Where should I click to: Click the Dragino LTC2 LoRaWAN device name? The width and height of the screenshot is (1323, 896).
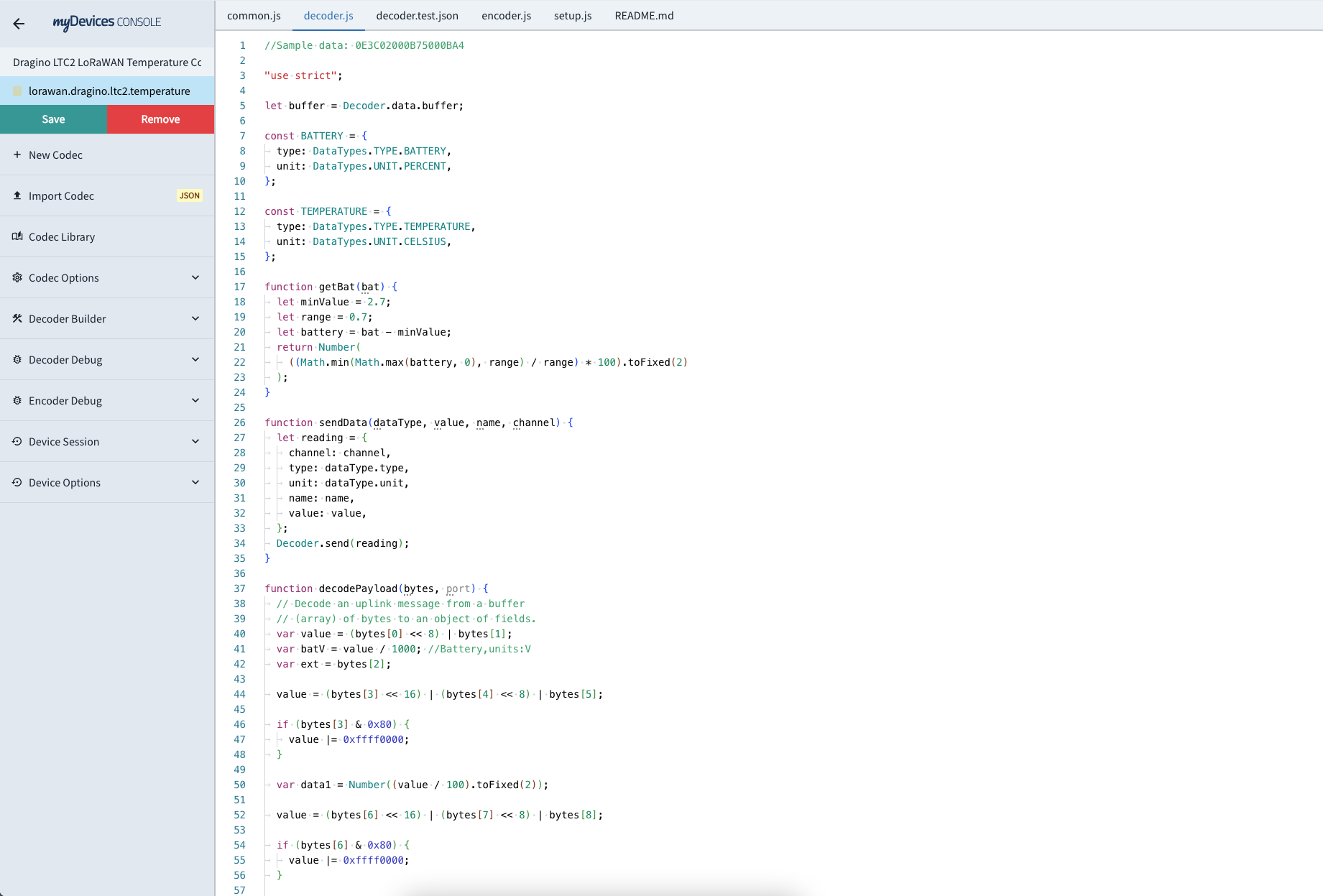pos(107,63)
